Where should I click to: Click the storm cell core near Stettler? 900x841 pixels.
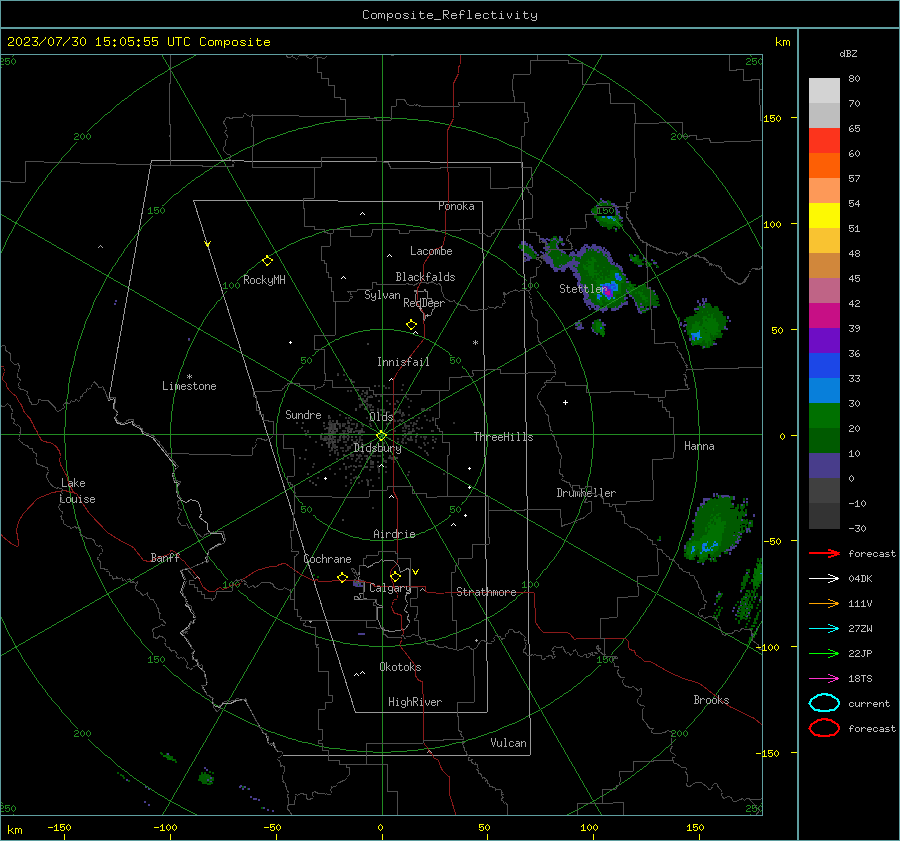pyautogui.click(x=608, y=292)
